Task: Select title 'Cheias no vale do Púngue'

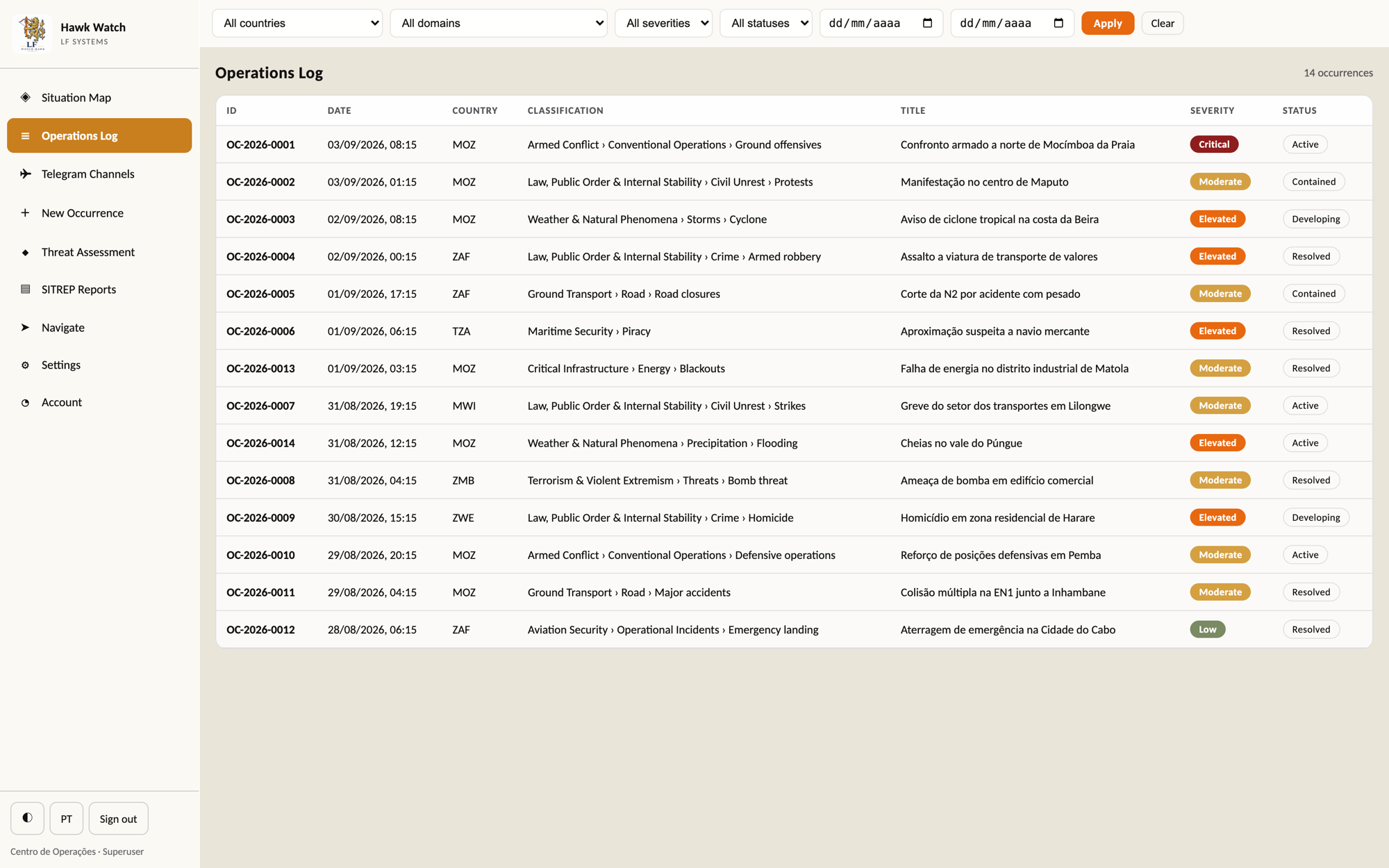Action: pos(961,443)
